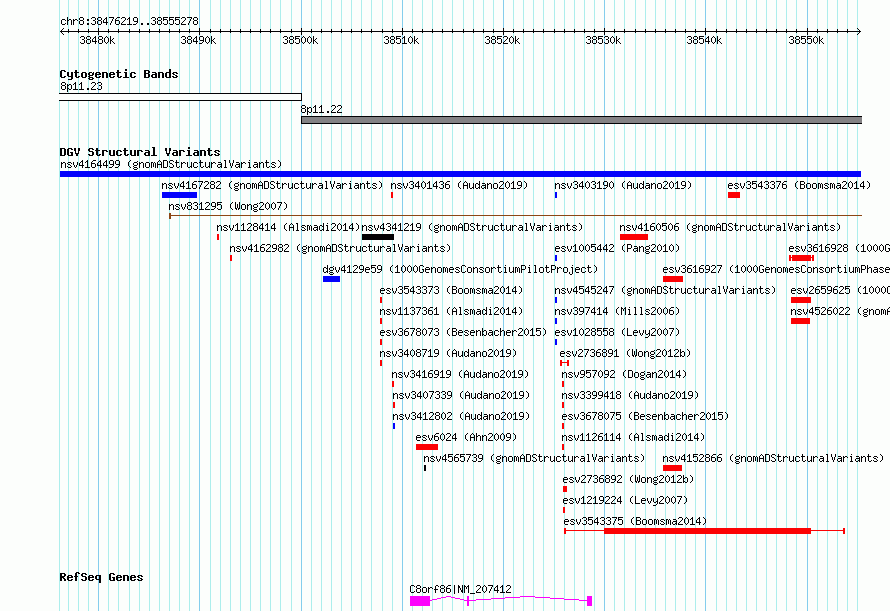Viewport: 890px width, 611px height.
Task: Open esv3543373 (Boomsma2014) variant
Action: [451, 290]
